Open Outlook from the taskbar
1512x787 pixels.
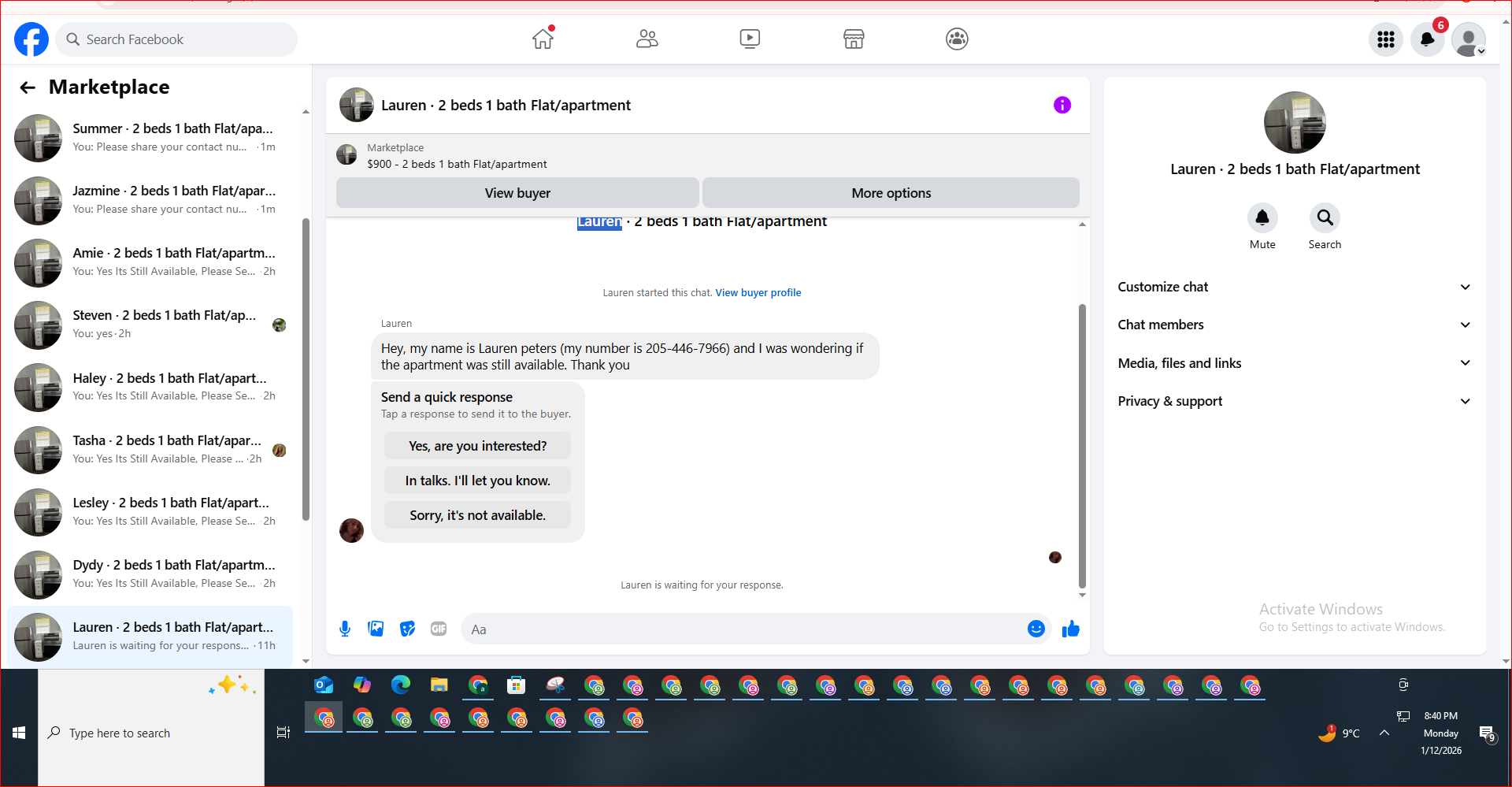(324, 685)
